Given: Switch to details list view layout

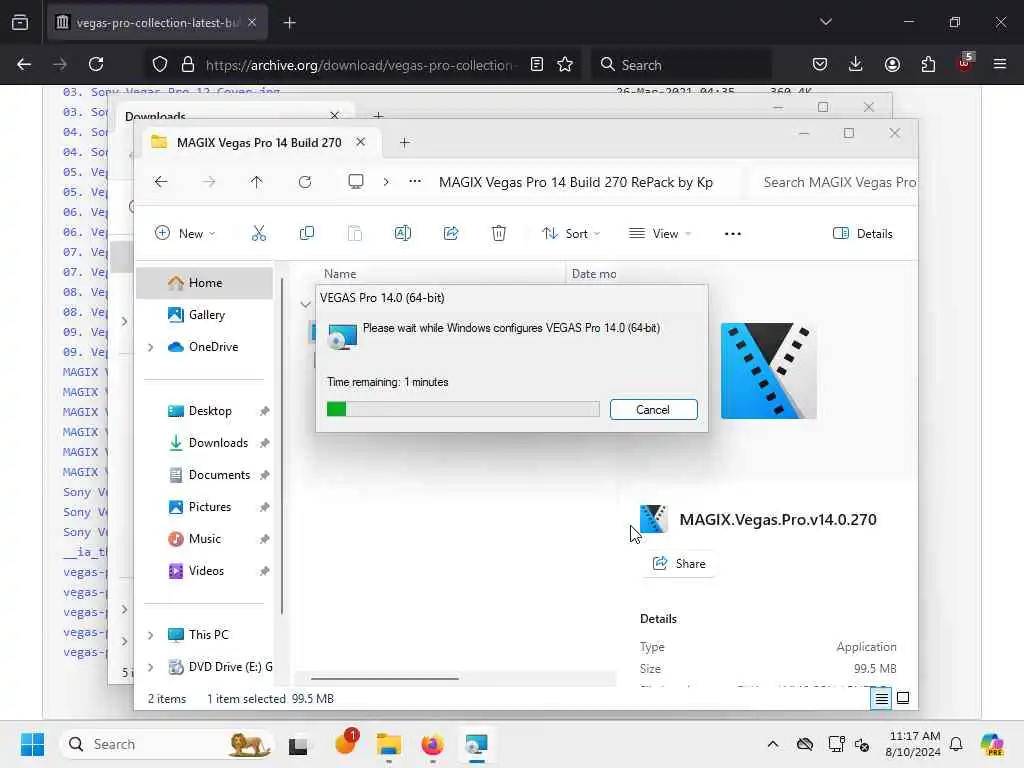Looking at the screenshot, I should (881, 699).
